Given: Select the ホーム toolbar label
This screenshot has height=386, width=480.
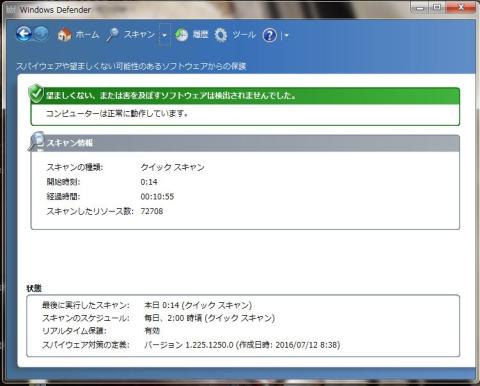Looking at the screenshot, I should click(x=87, y=35).
